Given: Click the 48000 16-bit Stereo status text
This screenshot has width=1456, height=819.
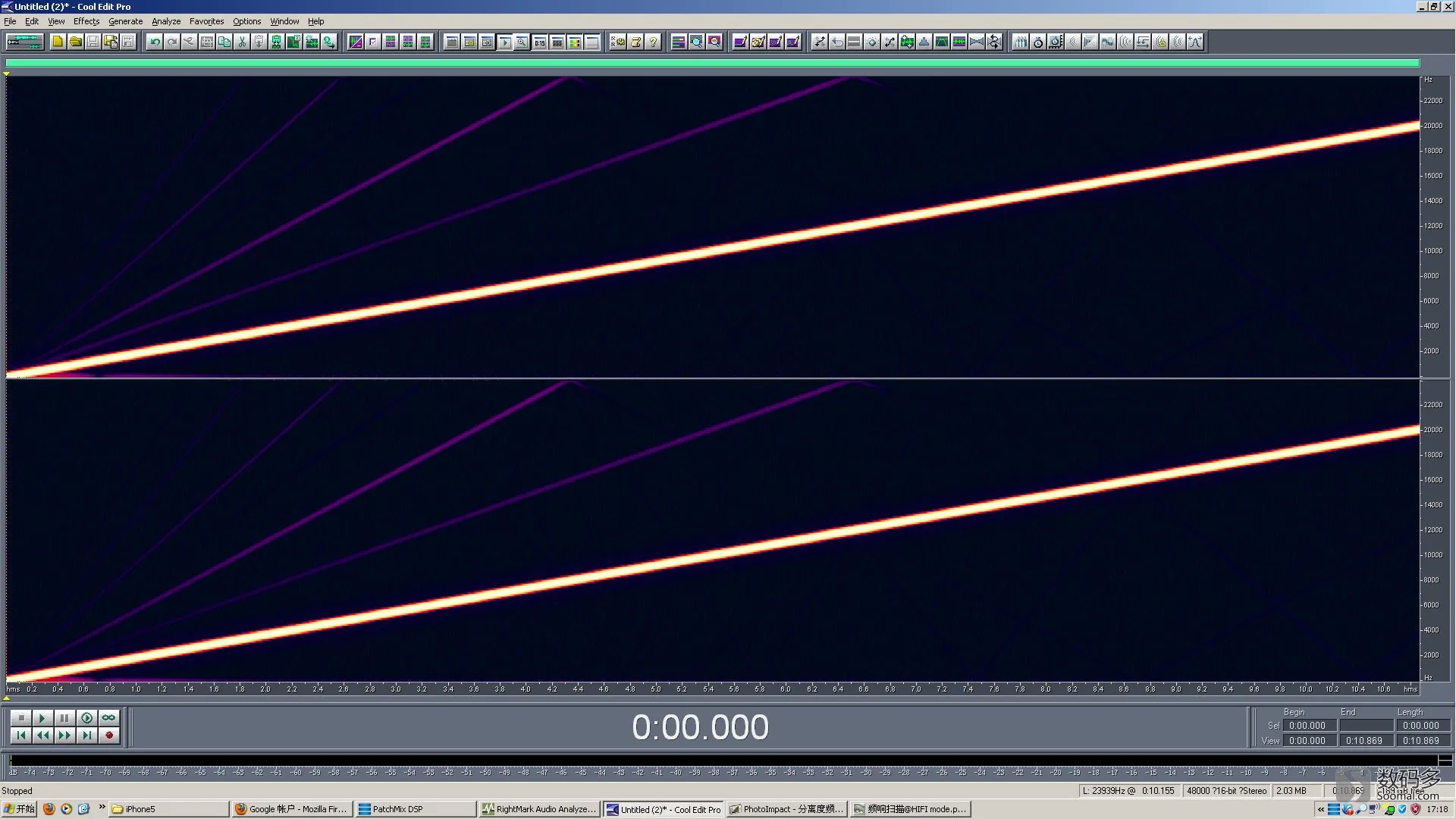Looking at the screenshot, I should click(1226, 791).
